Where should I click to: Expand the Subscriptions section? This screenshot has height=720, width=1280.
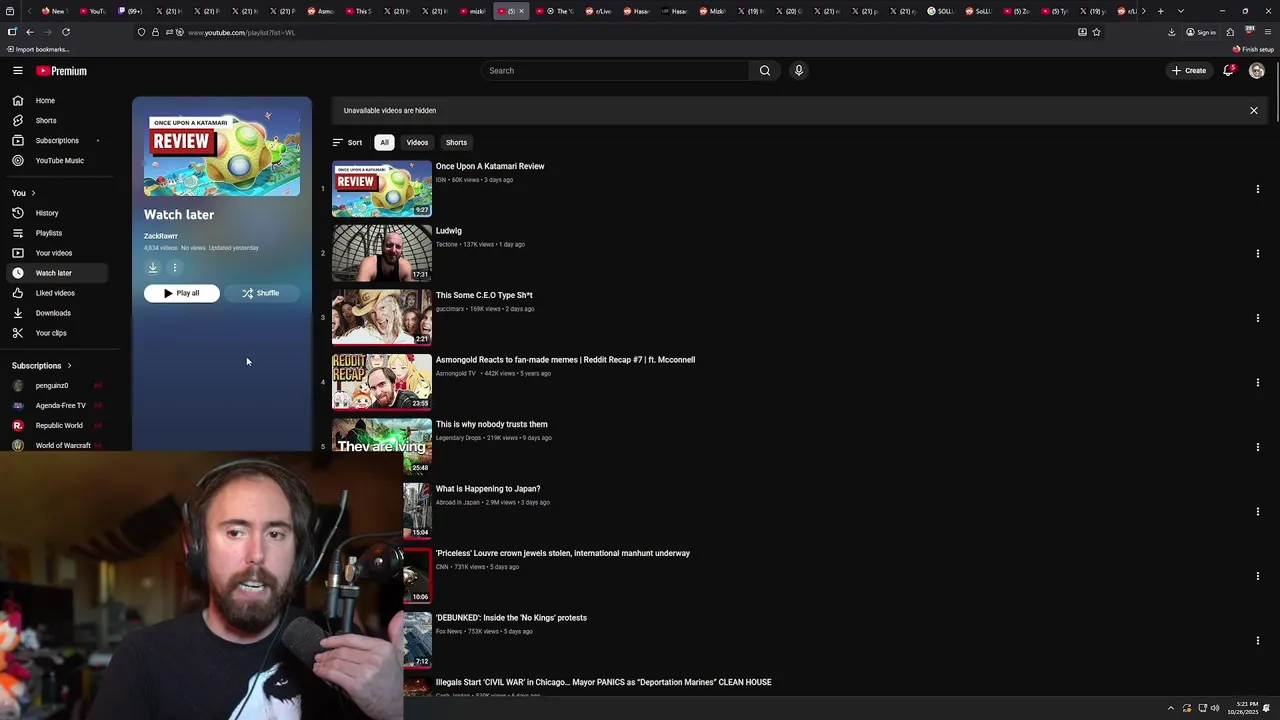click(42, 366)
